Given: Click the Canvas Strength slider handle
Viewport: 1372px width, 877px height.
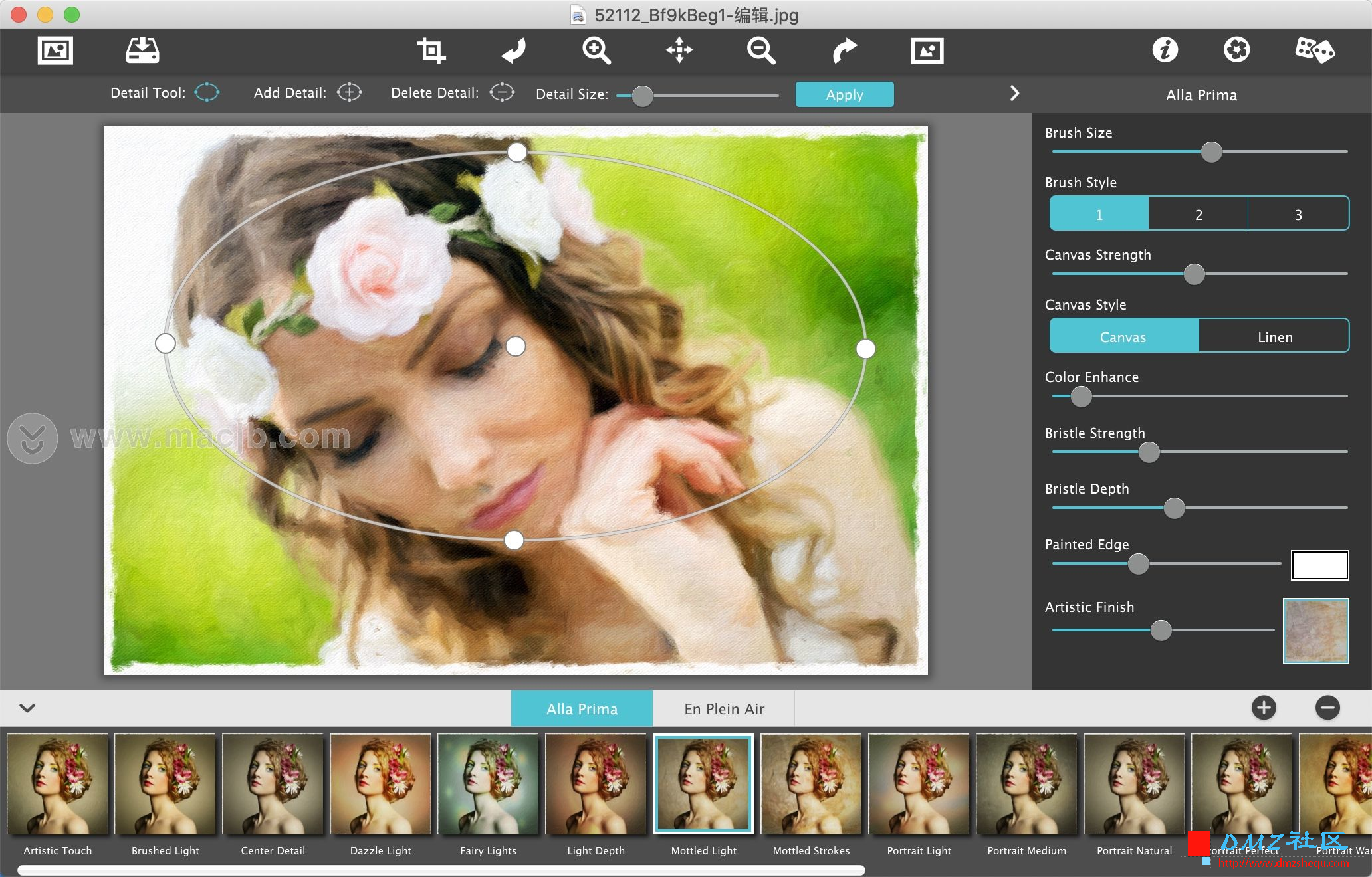Looking at the screenshot, I should pyautogui.click(x=1194, y=274).
